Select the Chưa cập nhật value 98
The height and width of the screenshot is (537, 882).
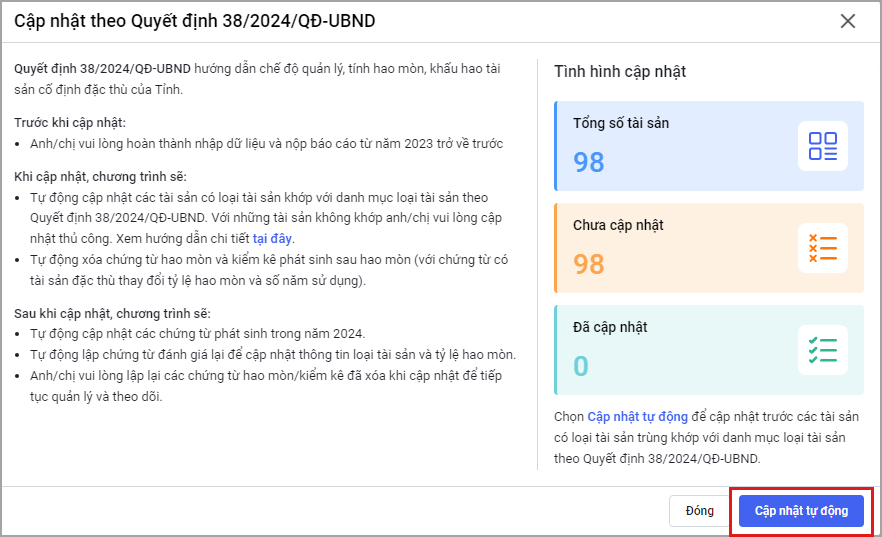(588, 264)
